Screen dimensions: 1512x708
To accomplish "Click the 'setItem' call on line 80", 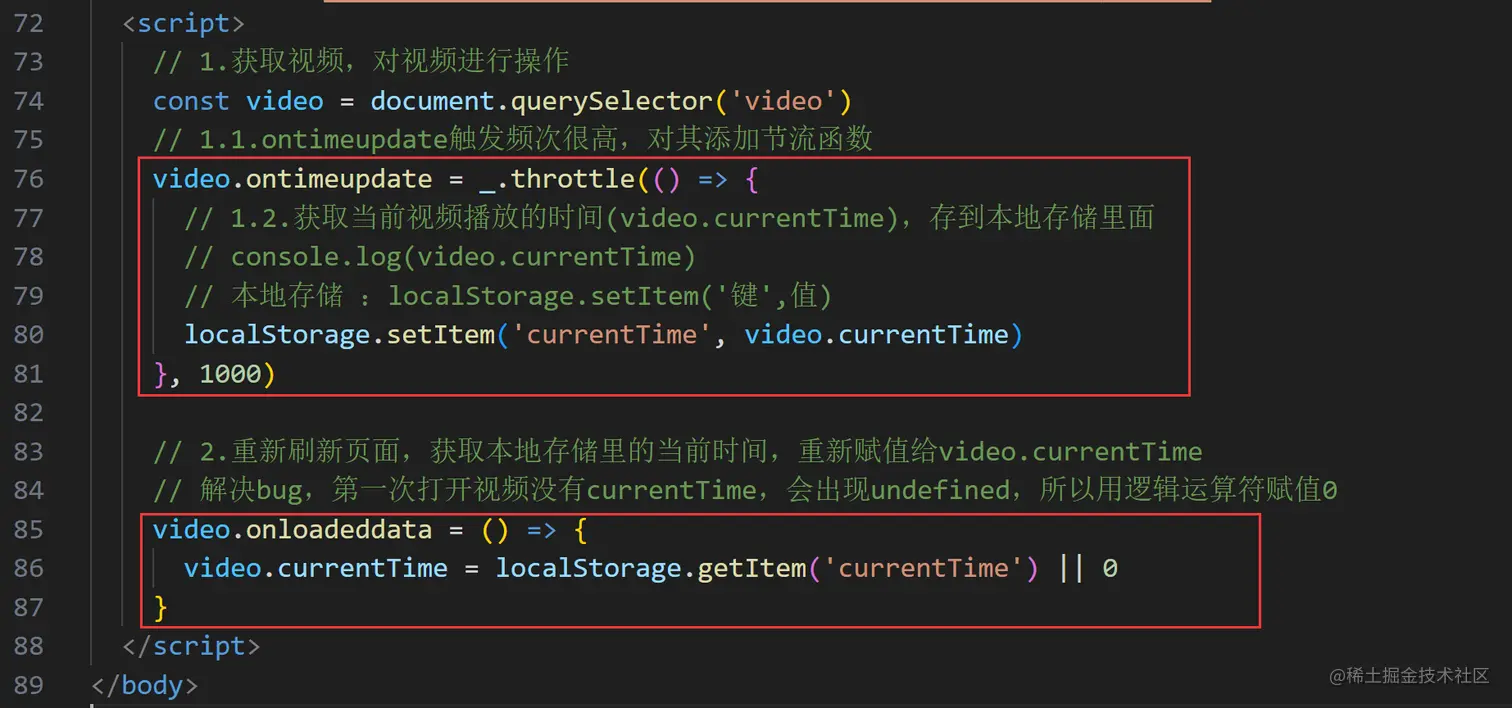I will (440, 334).
